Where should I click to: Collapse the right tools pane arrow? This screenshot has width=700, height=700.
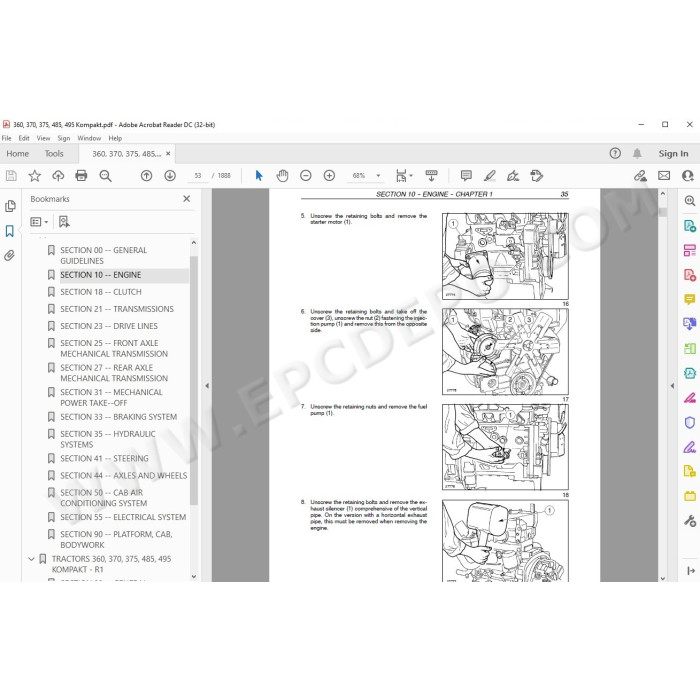(672, 386)
